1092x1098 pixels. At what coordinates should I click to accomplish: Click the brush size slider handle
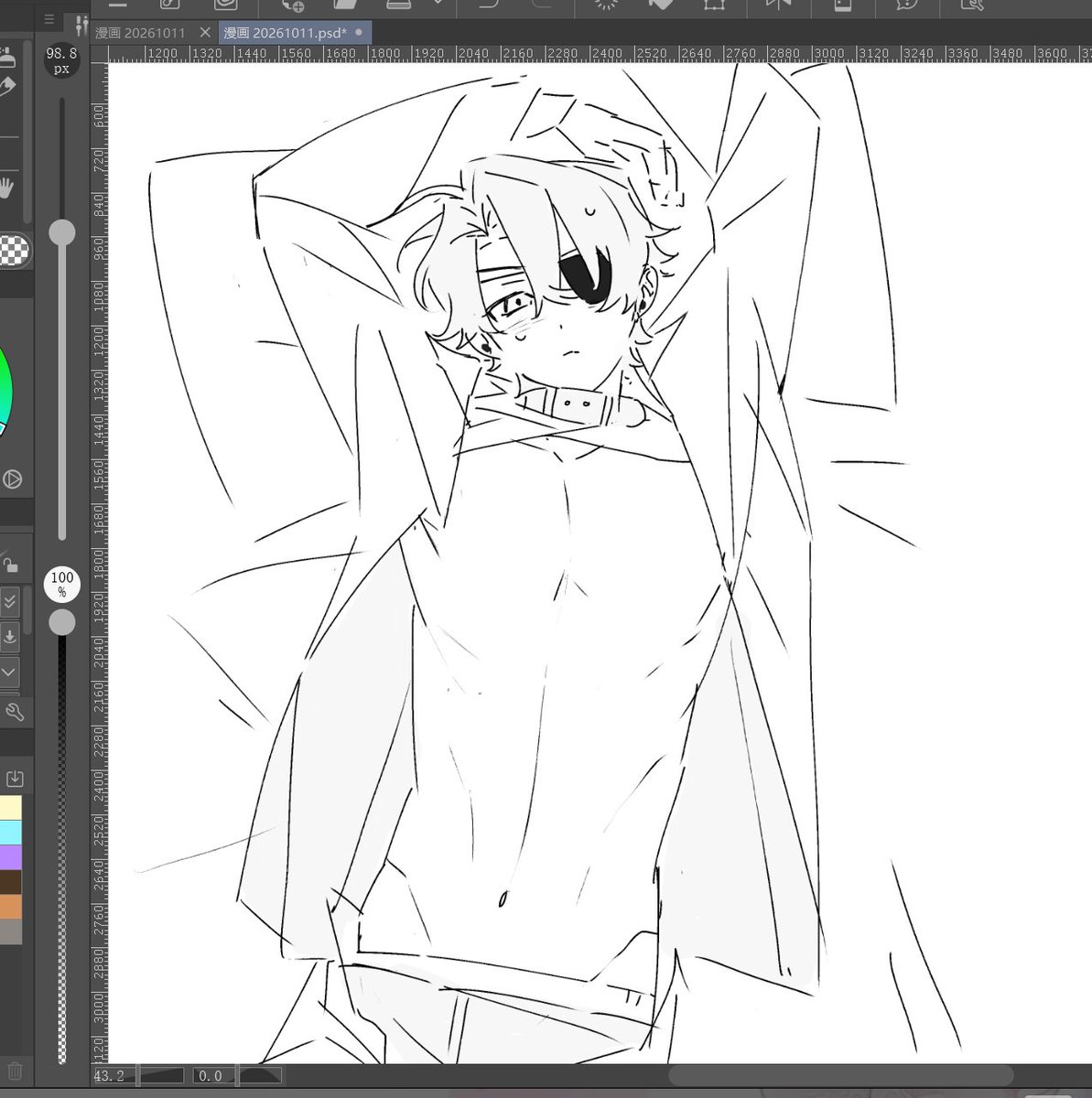tap(62, 232)
